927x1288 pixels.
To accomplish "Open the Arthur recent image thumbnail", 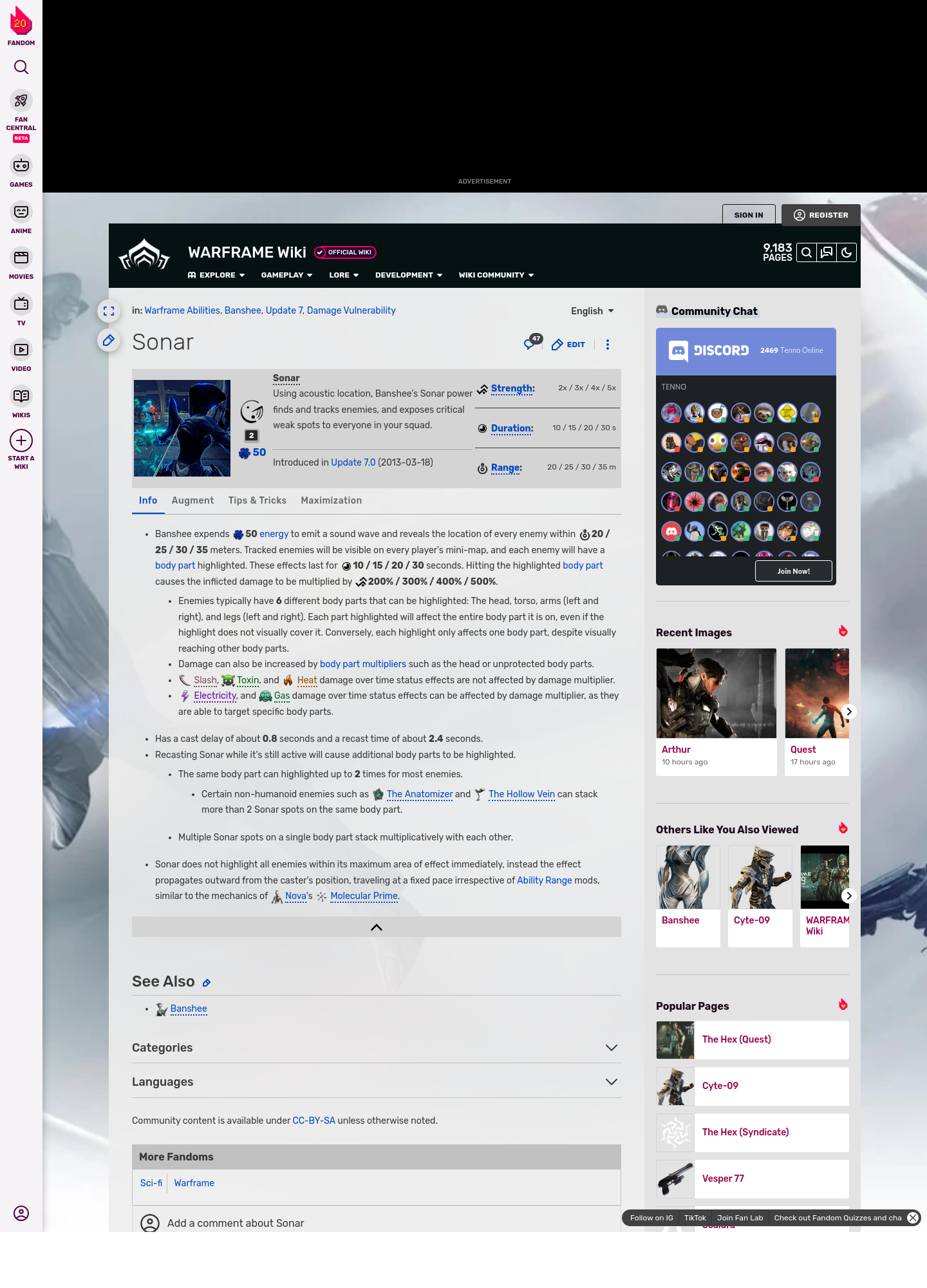I will (716, 693).
